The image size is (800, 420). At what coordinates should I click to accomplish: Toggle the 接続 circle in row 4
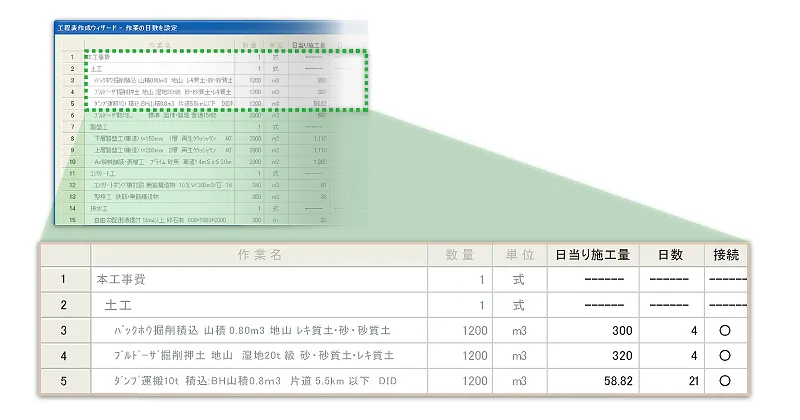pyautogui.click(x=725, y=355)
